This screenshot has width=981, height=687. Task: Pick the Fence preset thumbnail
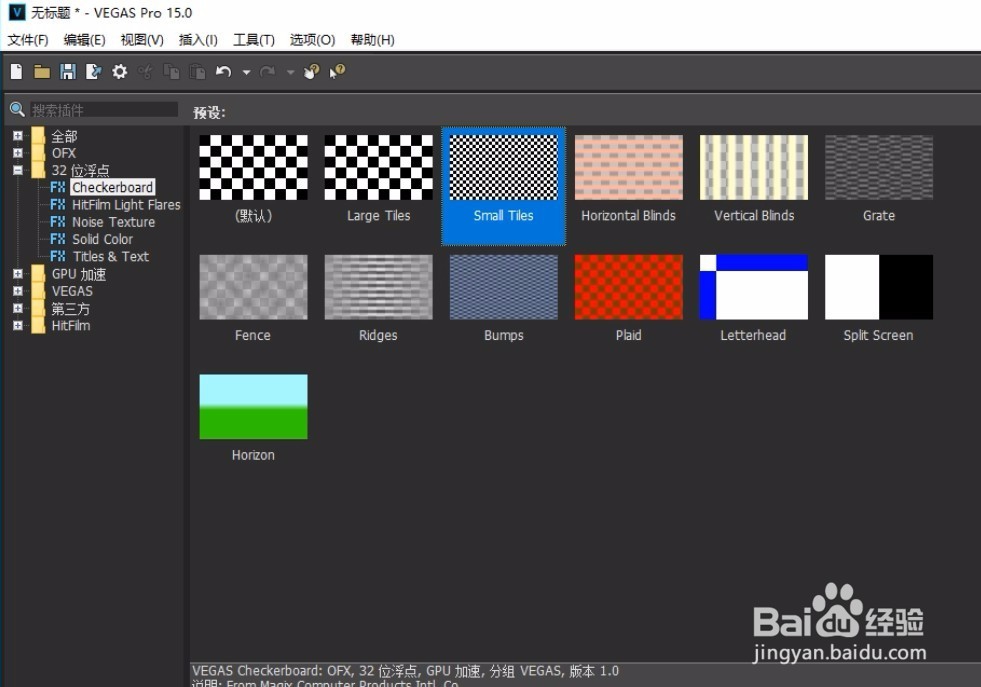pyautogui.click(x=253, y=287)
